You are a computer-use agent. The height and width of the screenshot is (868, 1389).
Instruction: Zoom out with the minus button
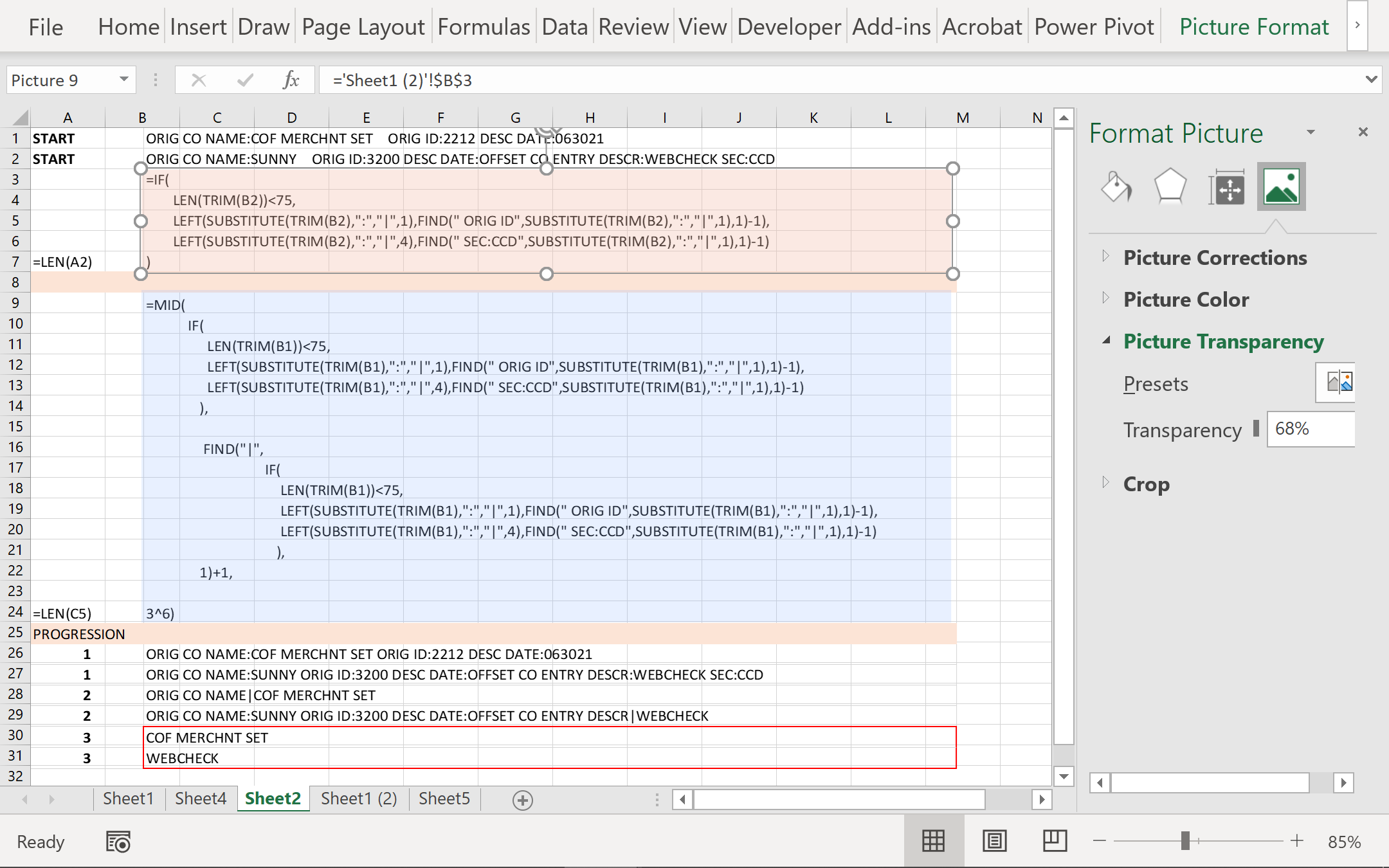[1100, 841]
